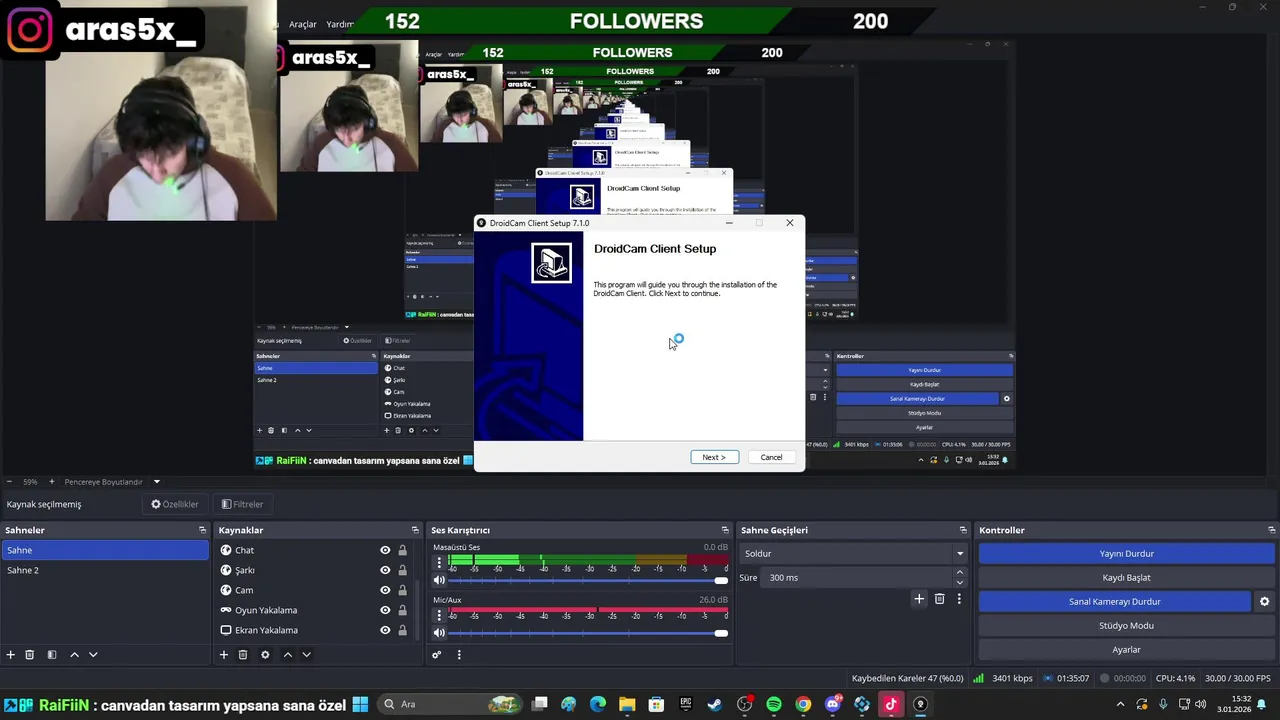Hide the Oyun Yakalama source

coord(385,610)
